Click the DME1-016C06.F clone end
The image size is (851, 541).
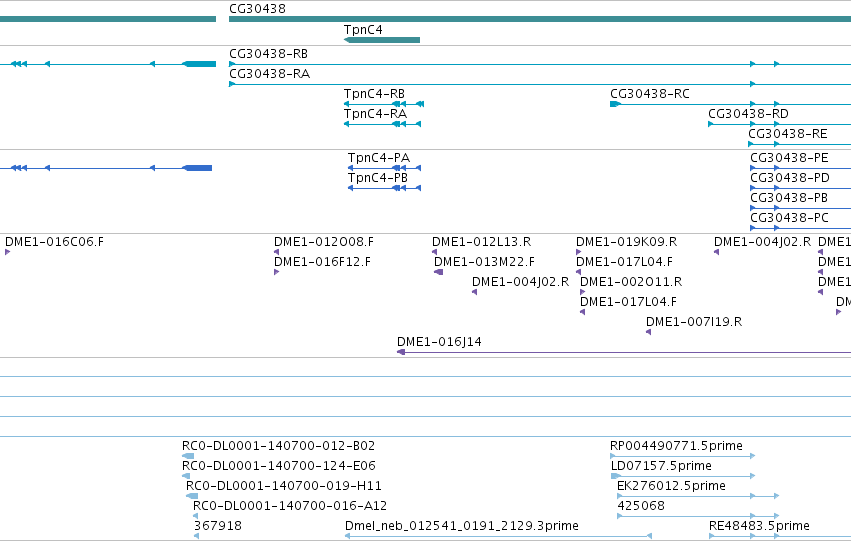(x=8, y=252)
